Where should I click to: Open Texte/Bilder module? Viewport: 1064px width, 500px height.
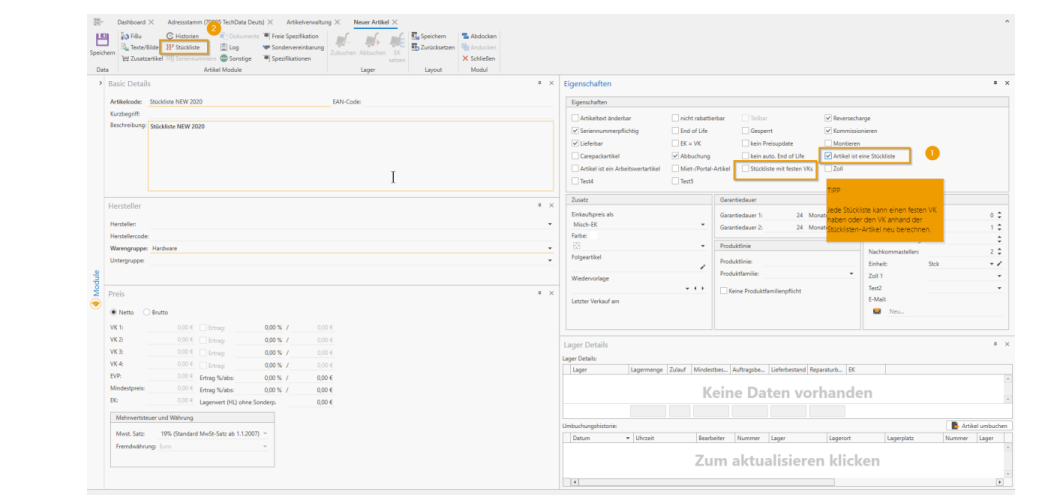point(139,47)
